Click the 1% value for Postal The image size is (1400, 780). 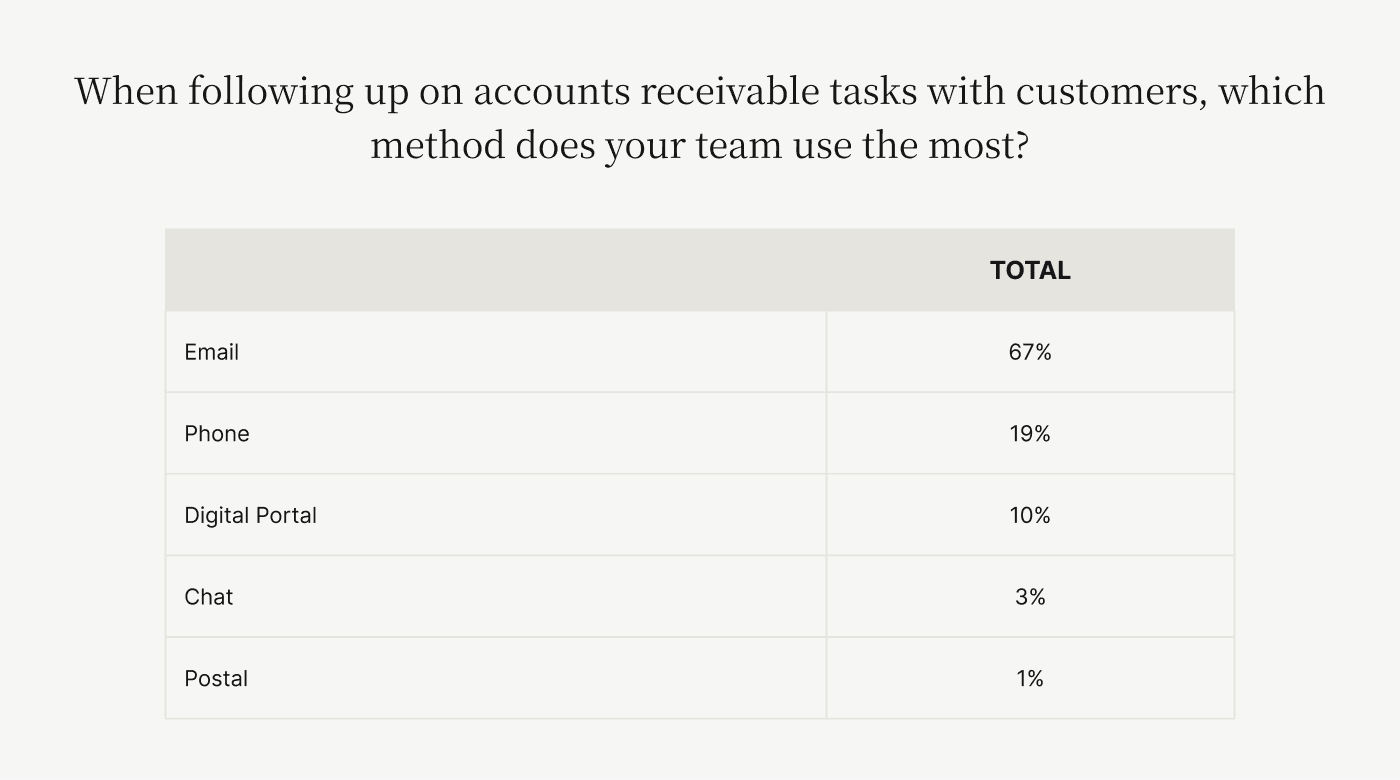pos(1030,679)
